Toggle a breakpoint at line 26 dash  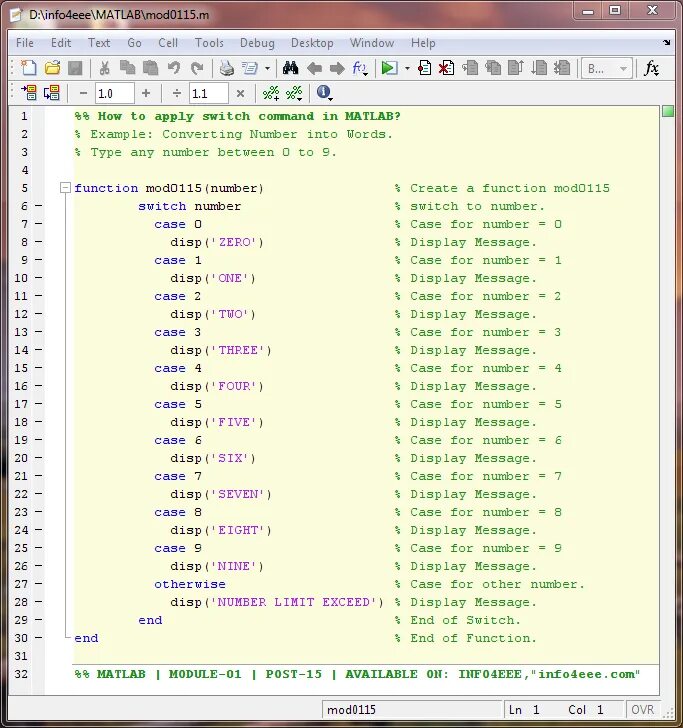tap(39, 566)
